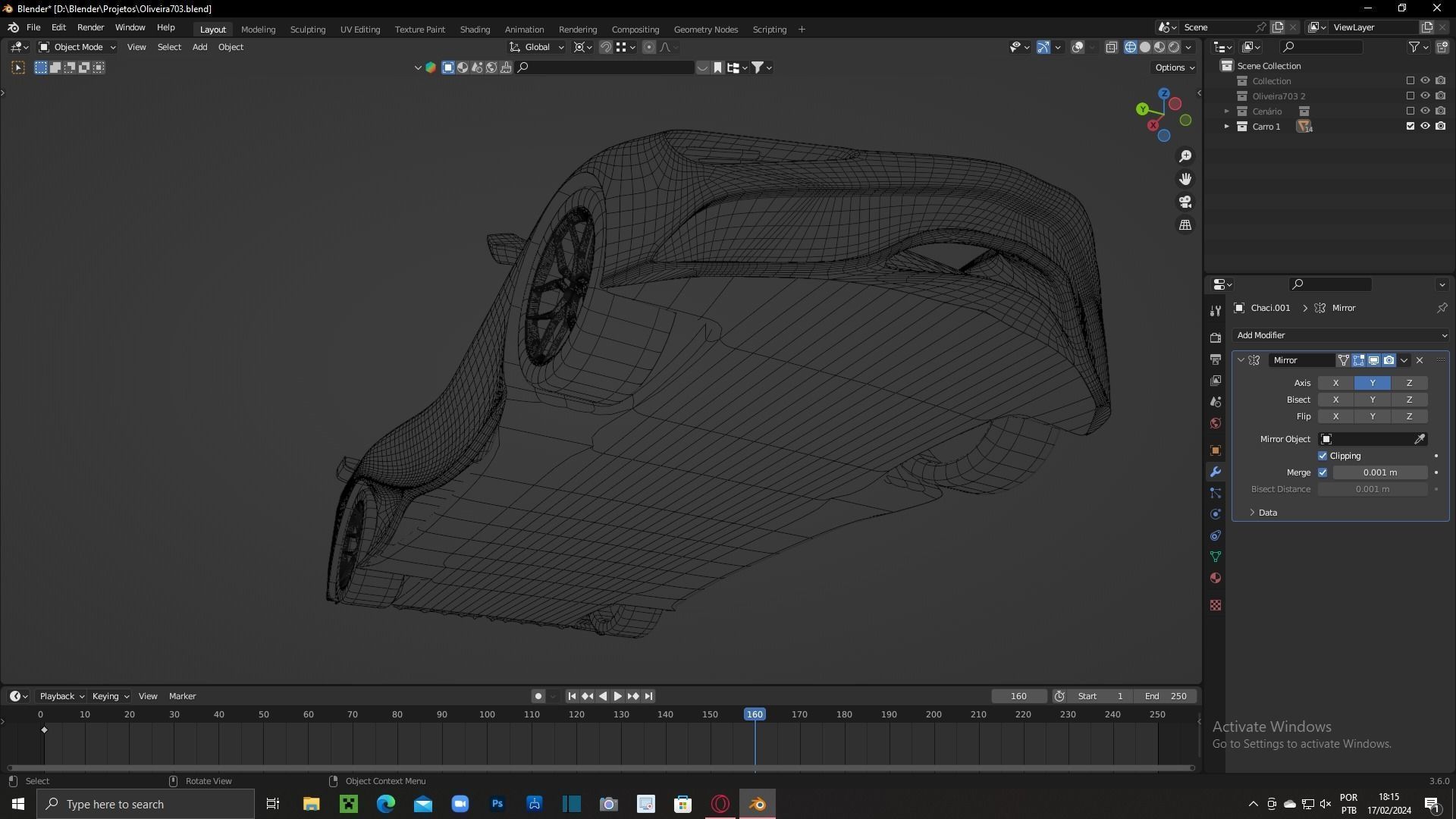Add a new collection in the outliner

click(1442, 47)
